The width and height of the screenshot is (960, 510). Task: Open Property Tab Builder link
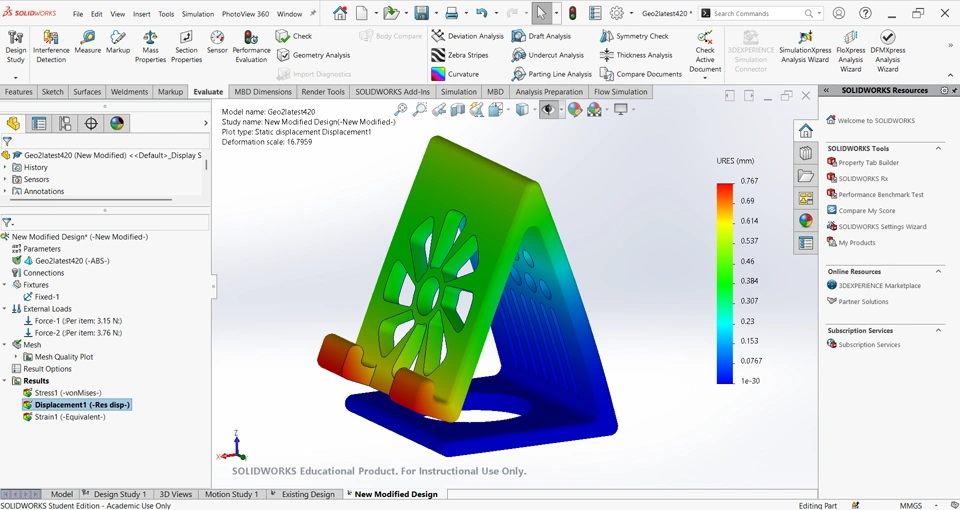[x=868, y=163]
